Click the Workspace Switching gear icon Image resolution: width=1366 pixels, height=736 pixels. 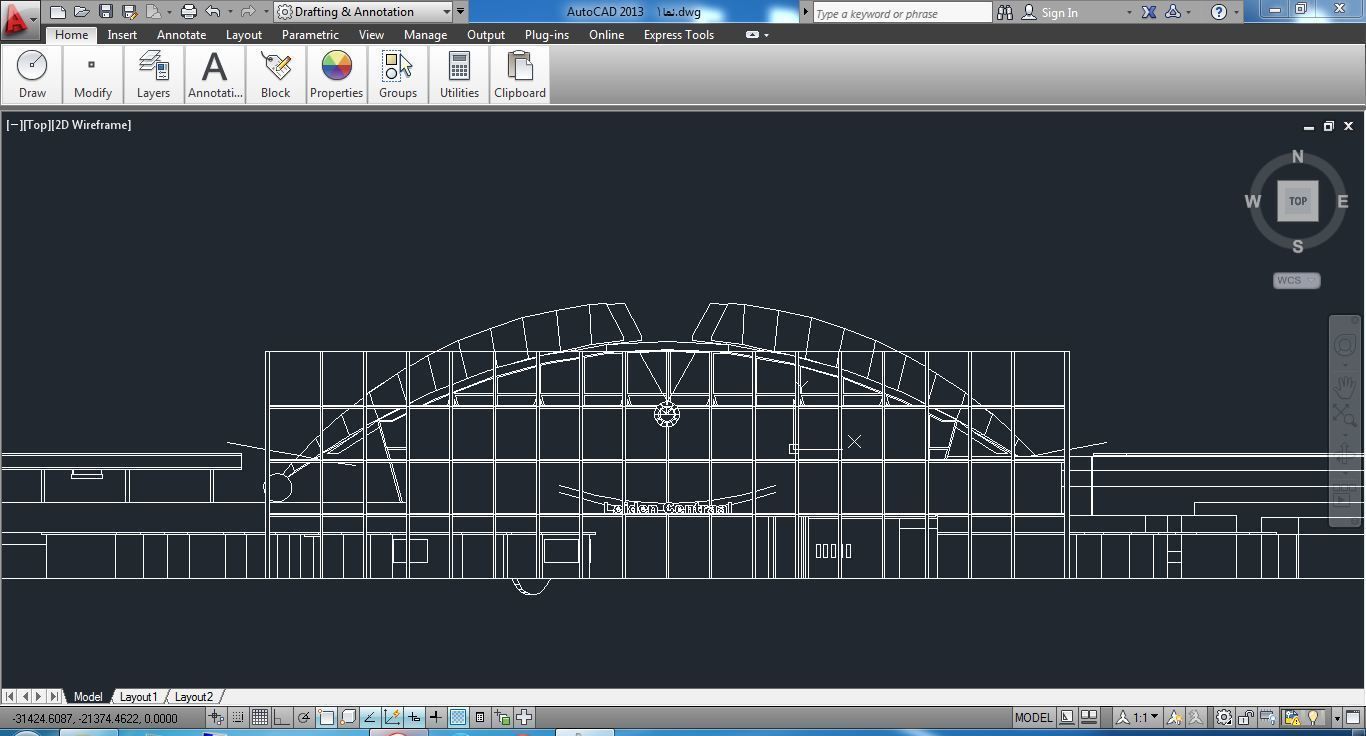pos(1224,717)
